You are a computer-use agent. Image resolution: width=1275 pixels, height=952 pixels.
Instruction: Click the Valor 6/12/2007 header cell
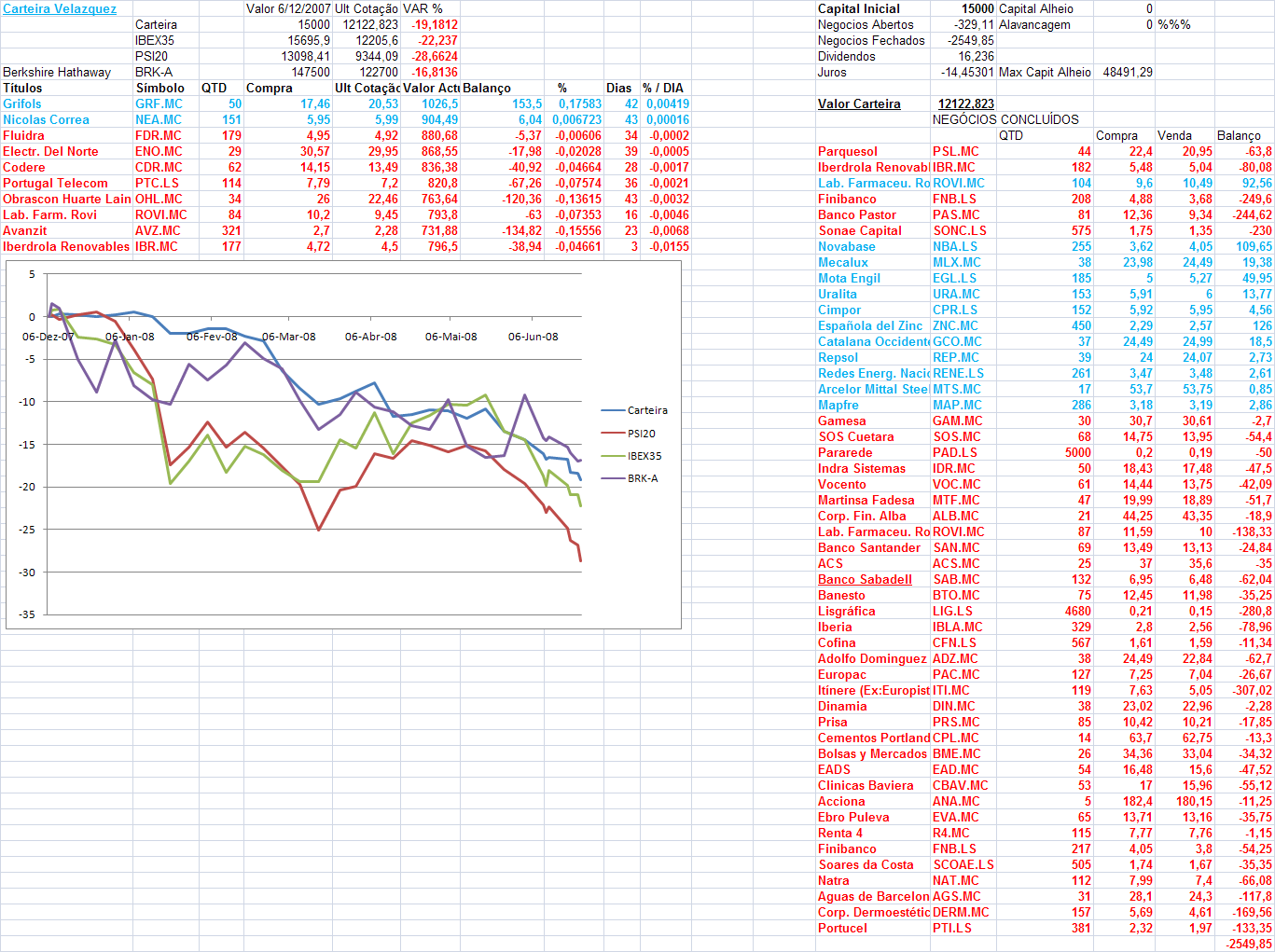[288, 9]
